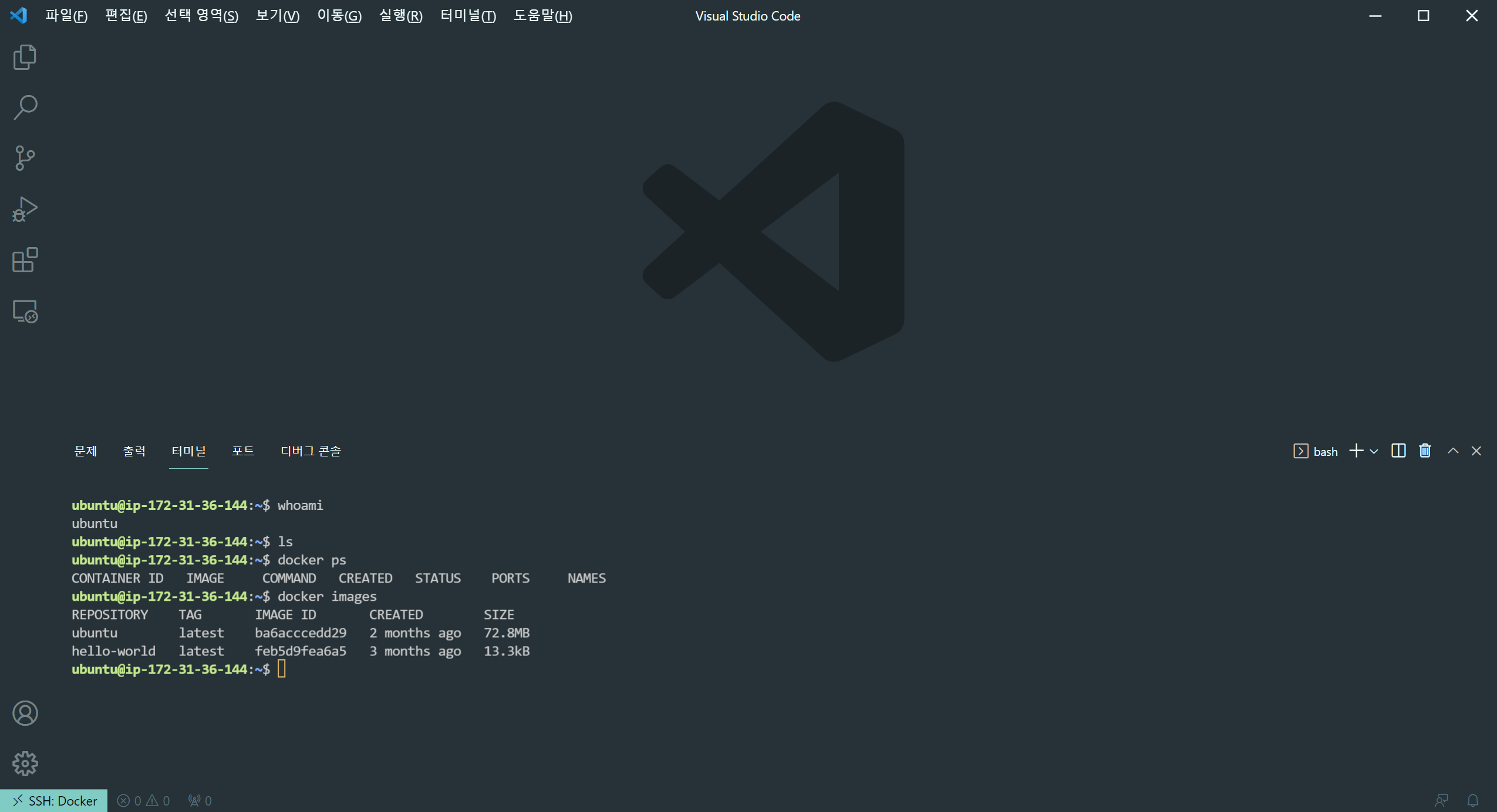Open the 터미널(T) menu
The width and height of the screenshot is (1497, 812).
point(468,16)
